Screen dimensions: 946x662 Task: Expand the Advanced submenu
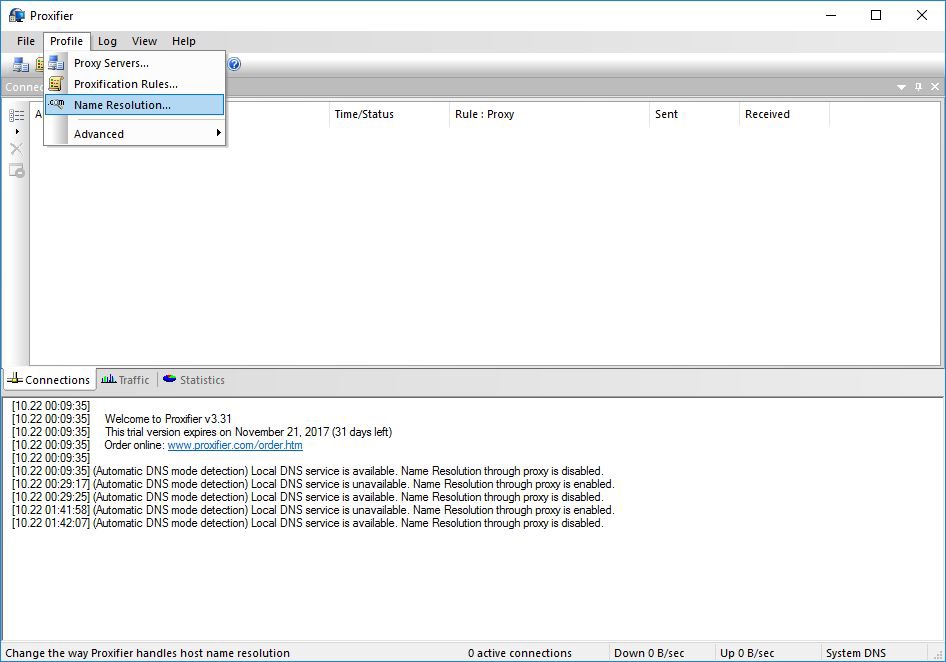(134, 134)
